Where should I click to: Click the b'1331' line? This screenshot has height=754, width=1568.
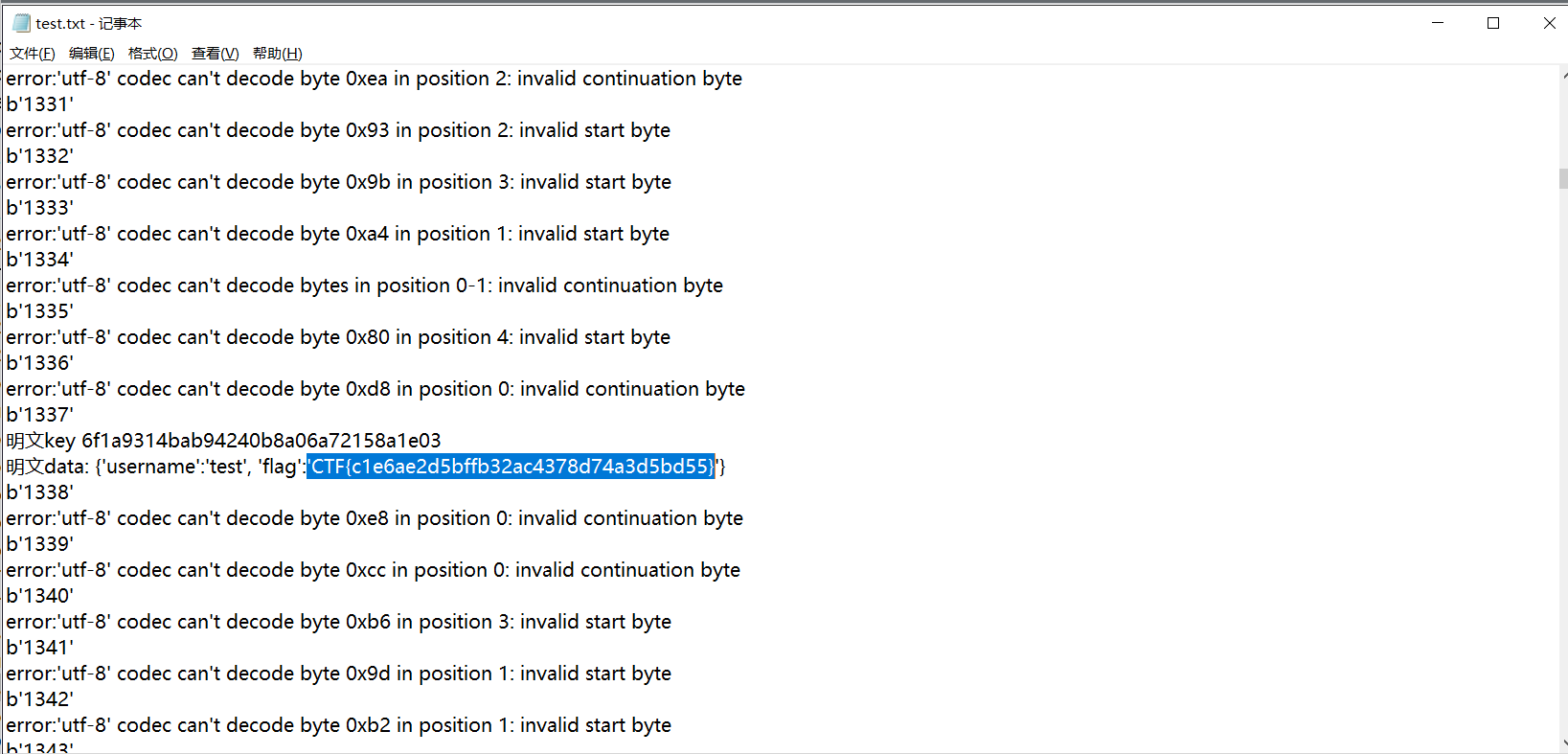pos(39,104)
